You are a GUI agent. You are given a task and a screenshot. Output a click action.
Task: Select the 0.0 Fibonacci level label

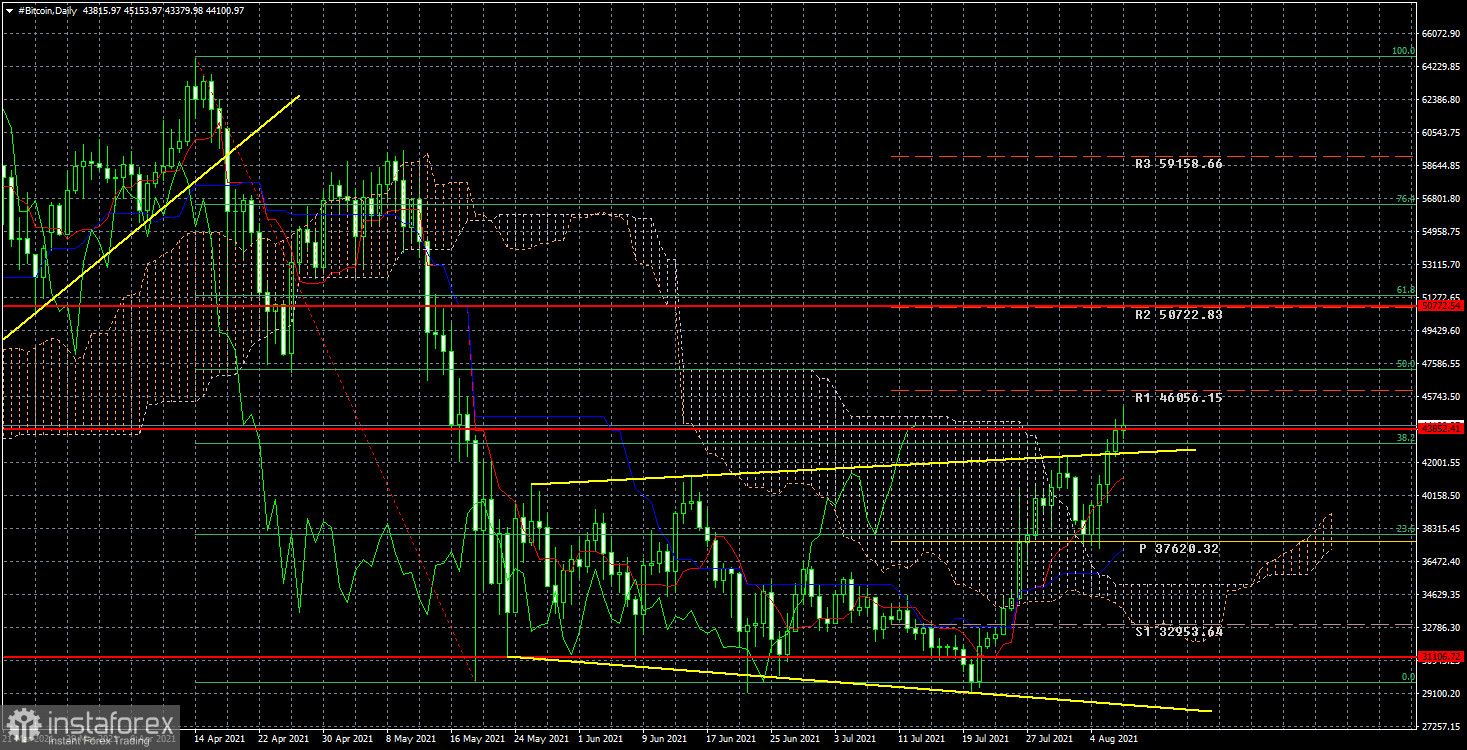(1408, 677)
